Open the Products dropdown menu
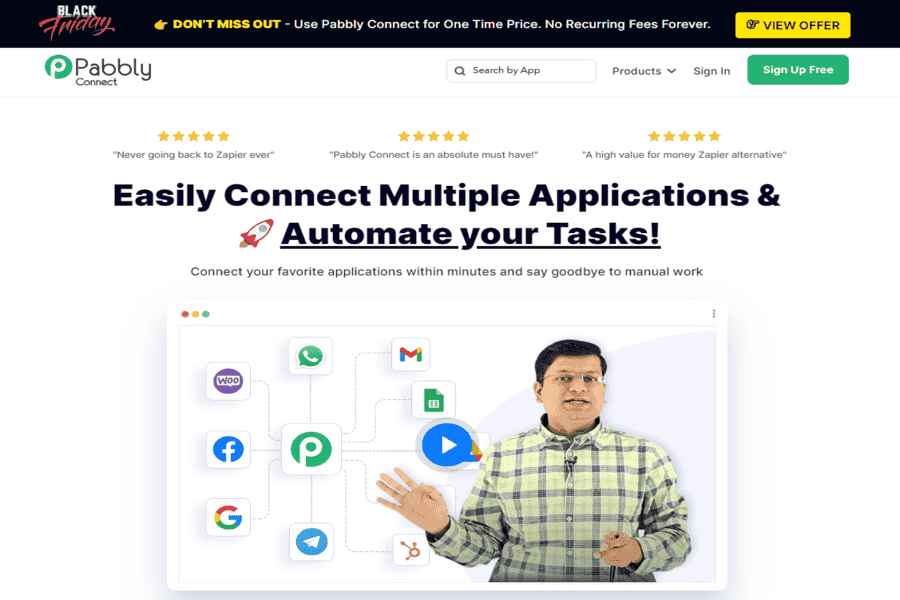Screen dimensions: 900x600 point(644,71)
